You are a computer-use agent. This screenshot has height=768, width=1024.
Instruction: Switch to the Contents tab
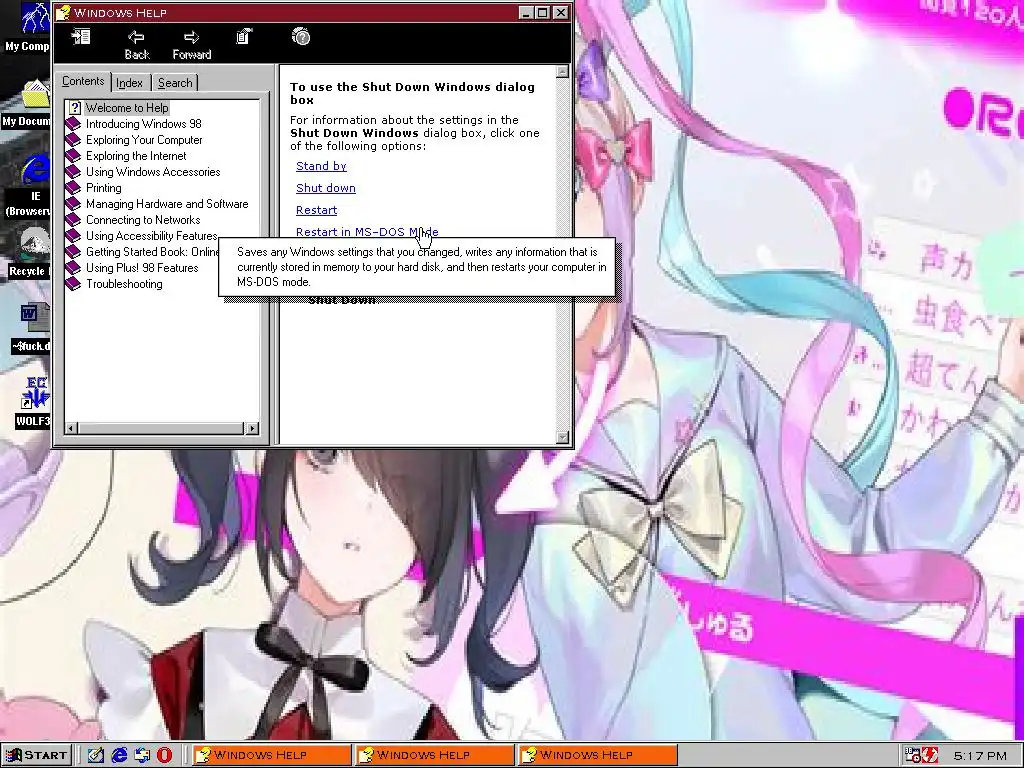83,82
